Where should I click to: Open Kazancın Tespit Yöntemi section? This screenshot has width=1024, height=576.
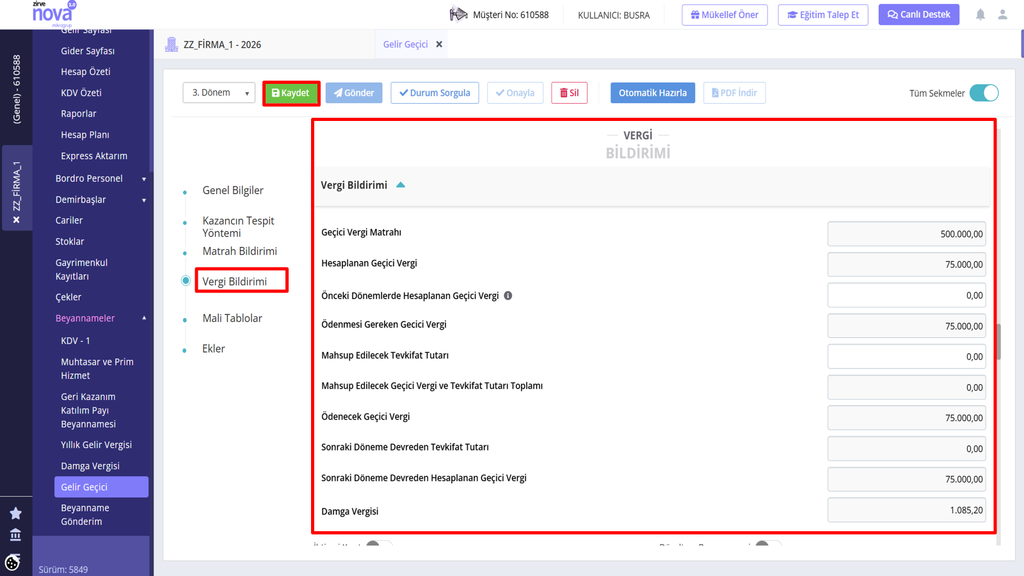click(x=238, y=227)
